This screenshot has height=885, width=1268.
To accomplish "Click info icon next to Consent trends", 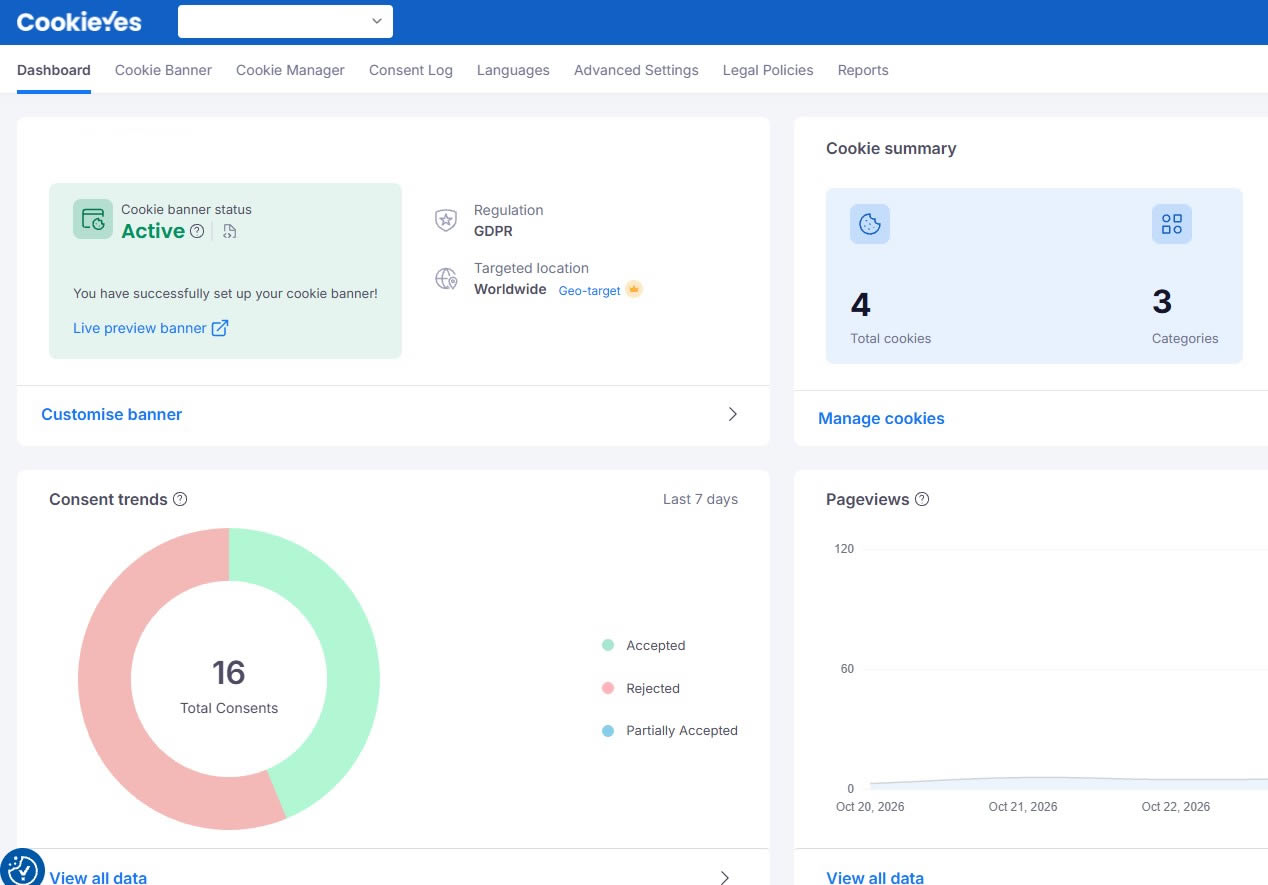I will coord(180,499).
